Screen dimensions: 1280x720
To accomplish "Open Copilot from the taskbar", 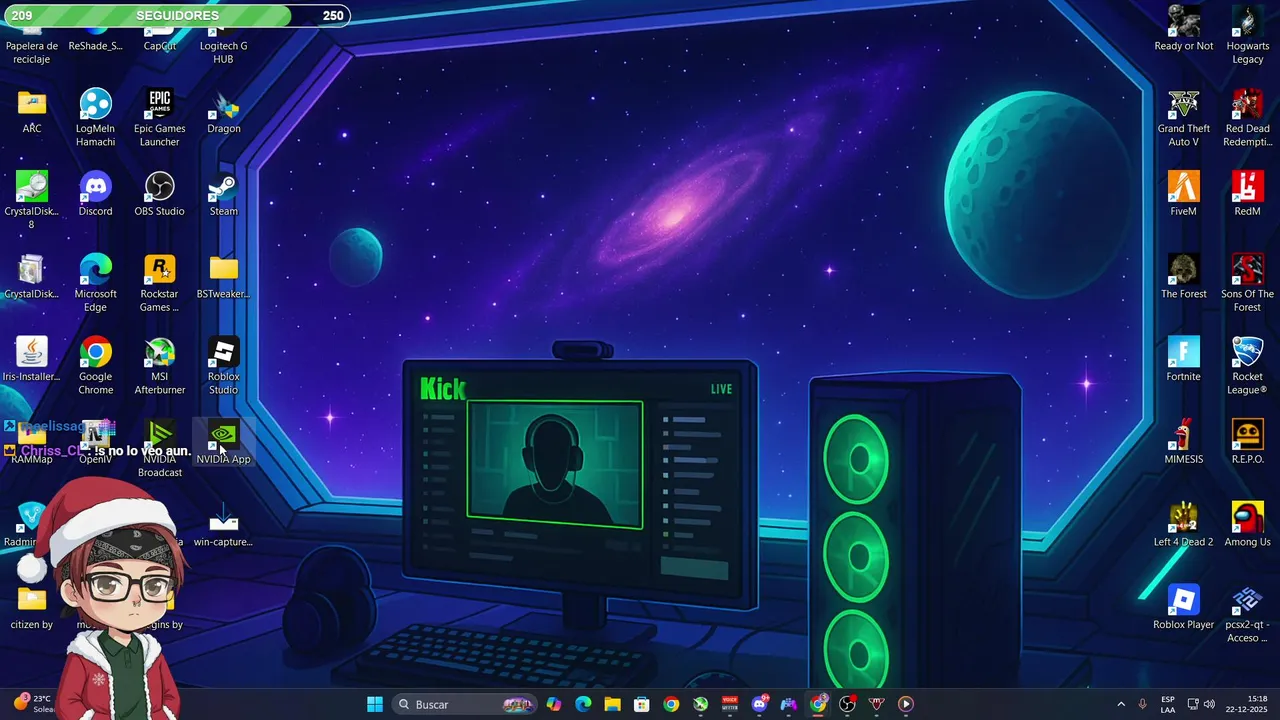I will click(554, 704).
